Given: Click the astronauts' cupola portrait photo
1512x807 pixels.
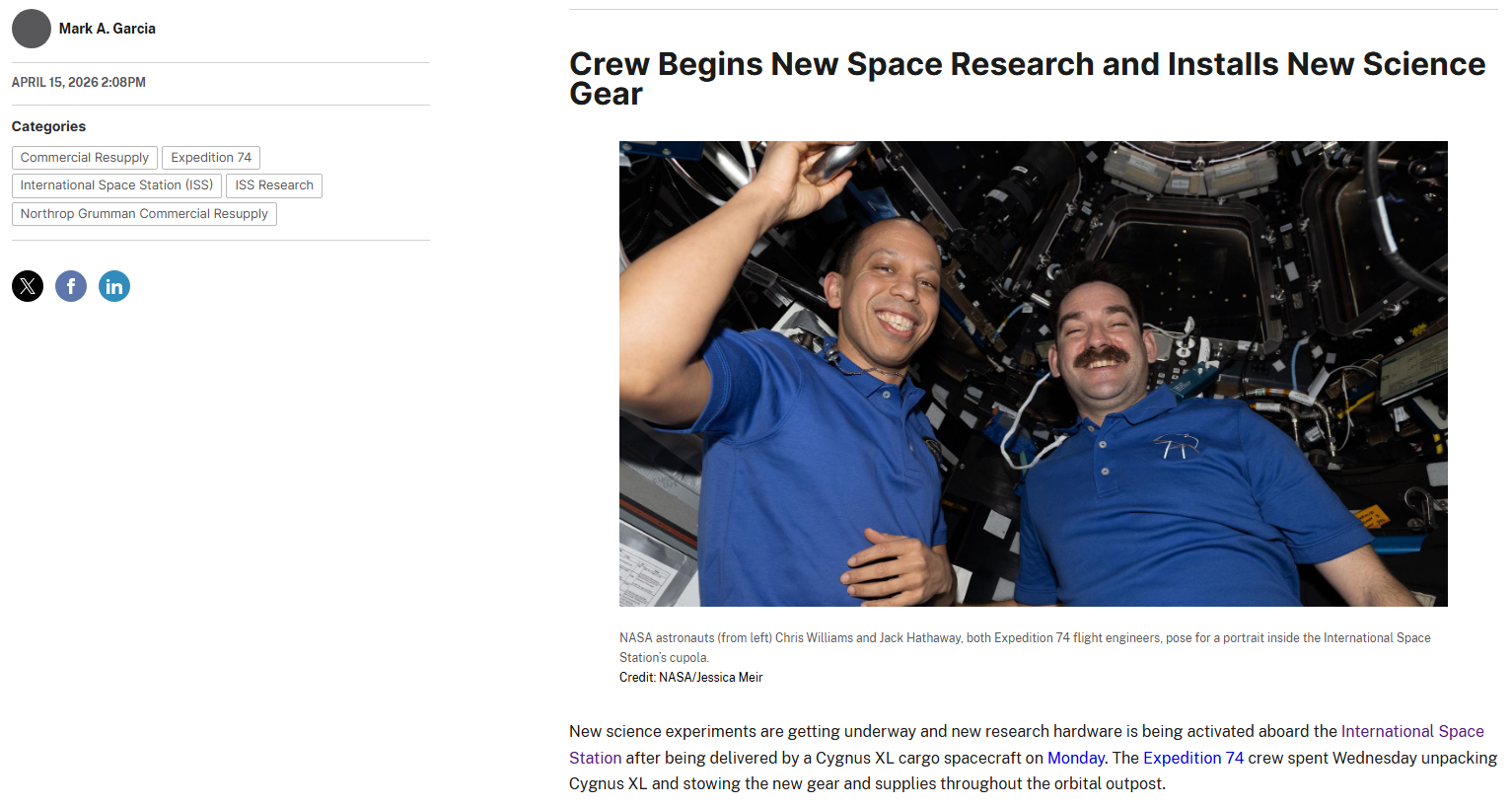Looking at the screenshot, I should click(x=1033, y=373).
